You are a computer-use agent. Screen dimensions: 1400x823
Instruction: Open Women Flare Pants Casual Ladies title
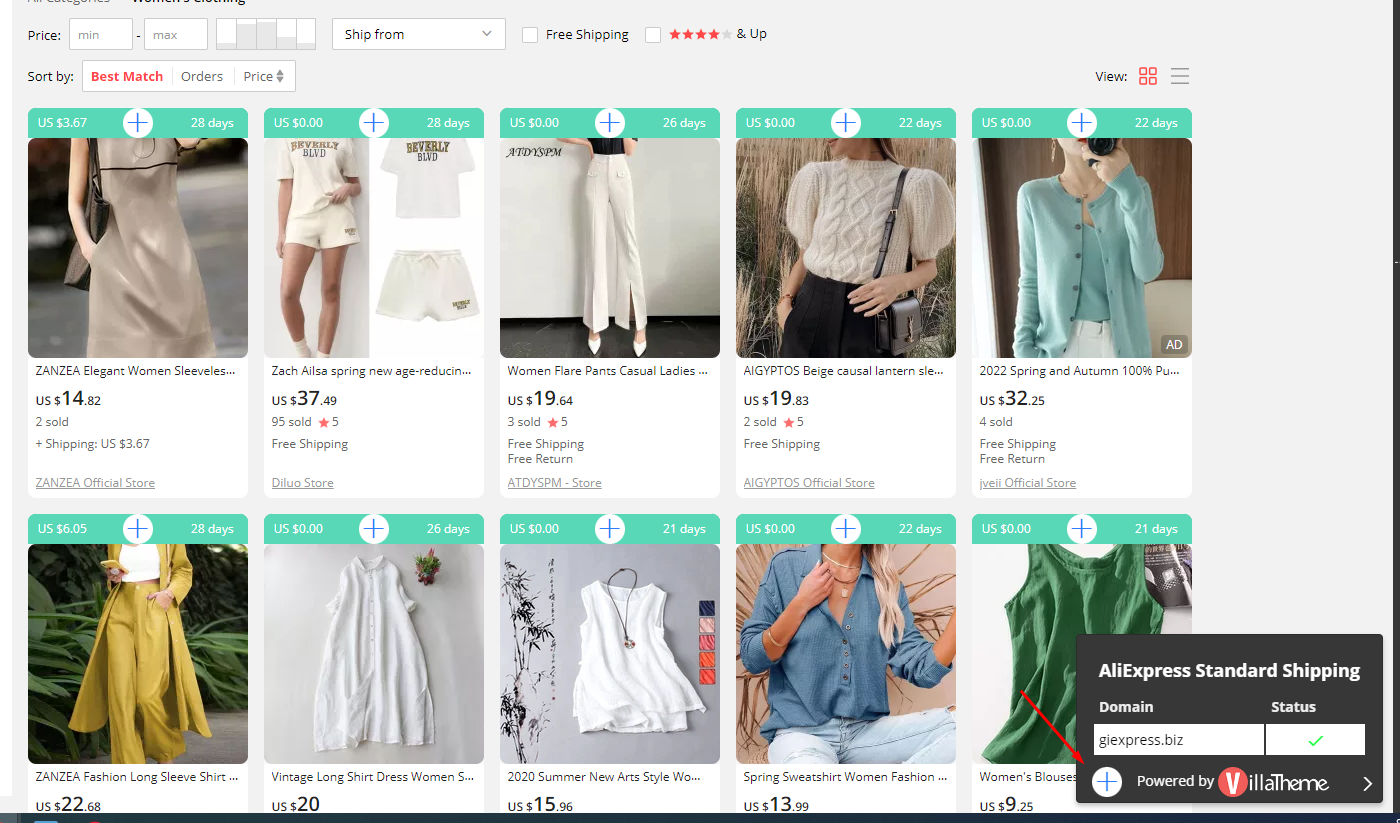click(x=610, y=371)
